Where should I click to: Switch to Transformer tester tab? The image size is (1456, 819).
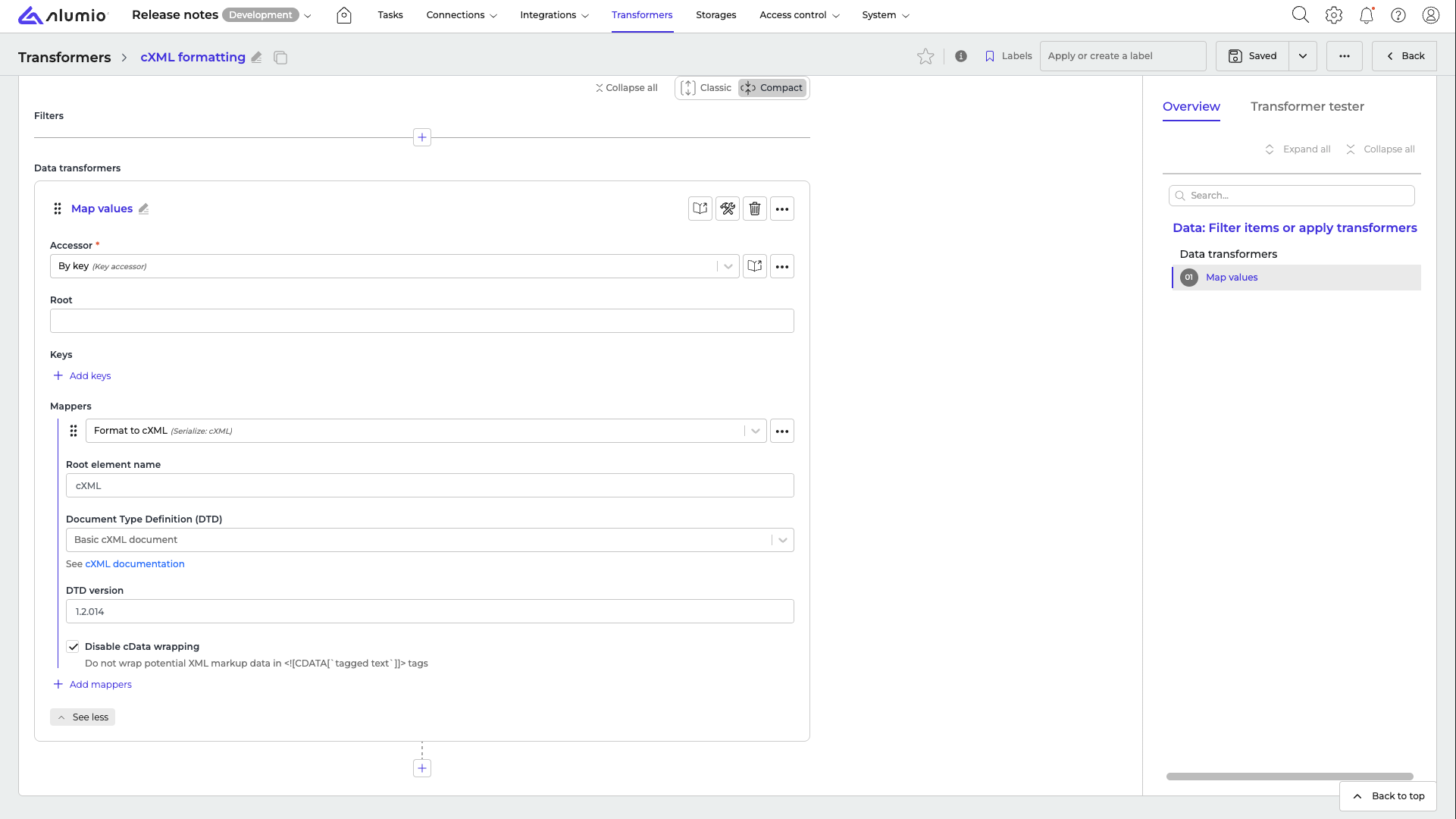[x=1307, y=107]
